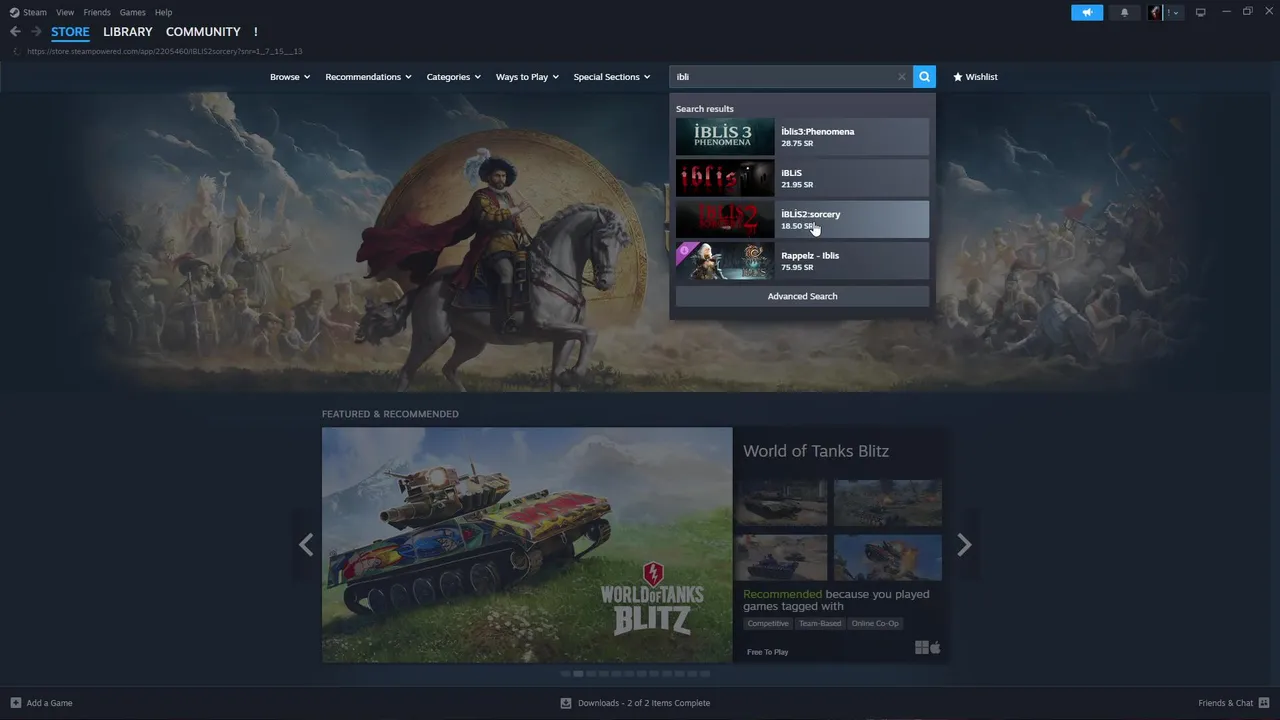Click the Downloads tray icon
The width and height of the screenshot is (1280, 720).
tap(566, 703)
